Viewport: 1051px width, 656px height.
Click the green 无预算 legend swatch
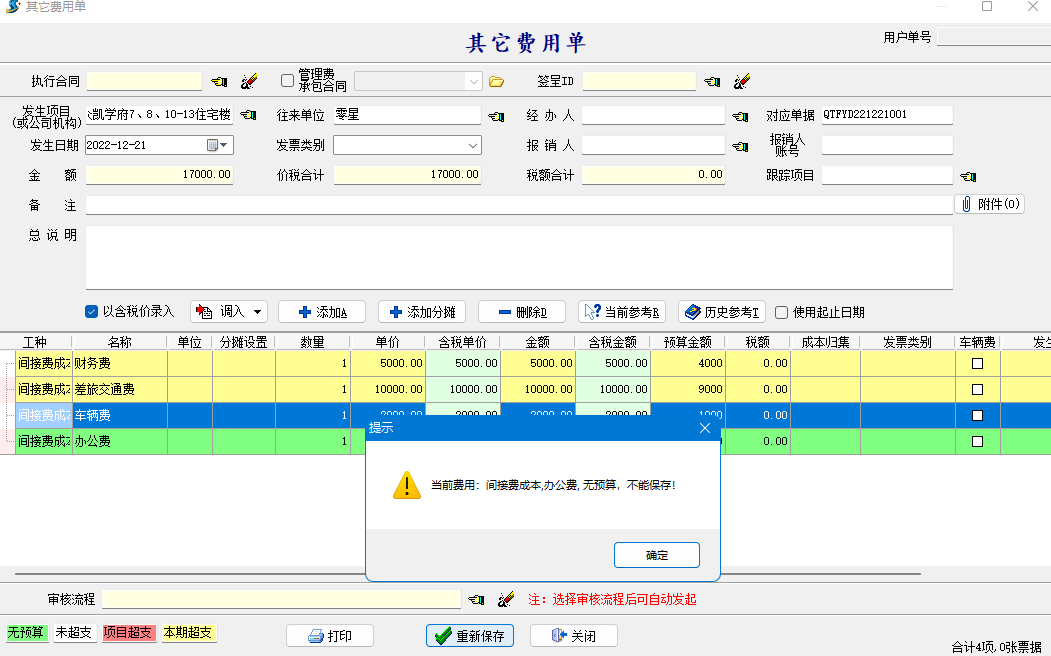click(x=27, y=633)
